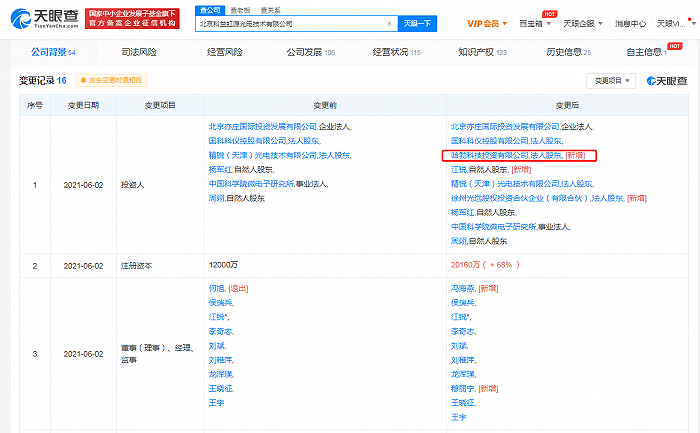Screen dimensions: 700x433
Task: Open the VIP会员 dropdown menu
Action: pos(487,24)
